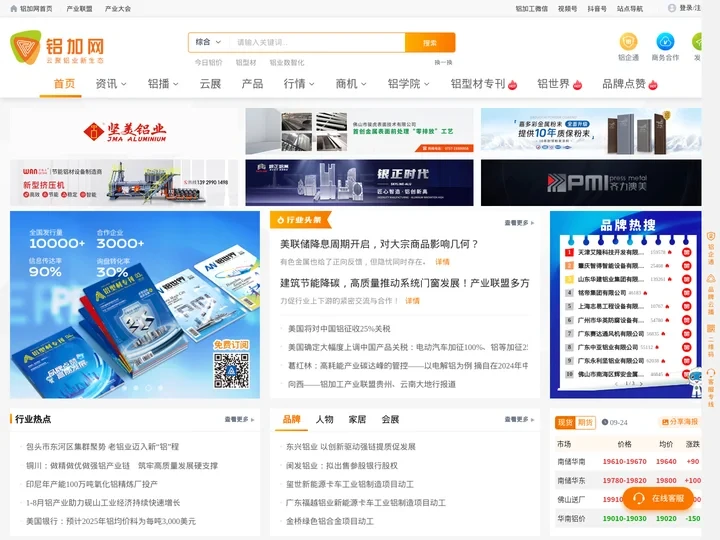Open the 在线客服 floating button
Screen dimensions: 720x540
pos(658,498)
